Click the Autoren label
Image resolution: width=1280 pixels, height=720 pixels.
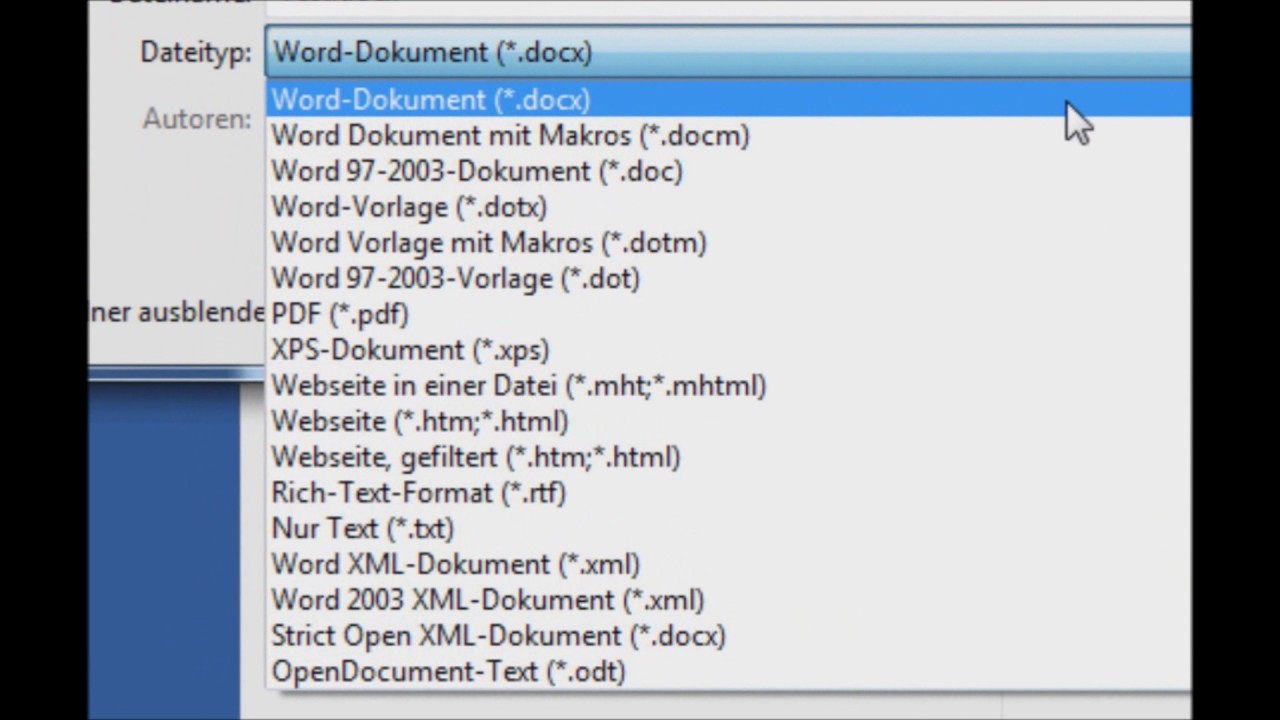(197, 119)
